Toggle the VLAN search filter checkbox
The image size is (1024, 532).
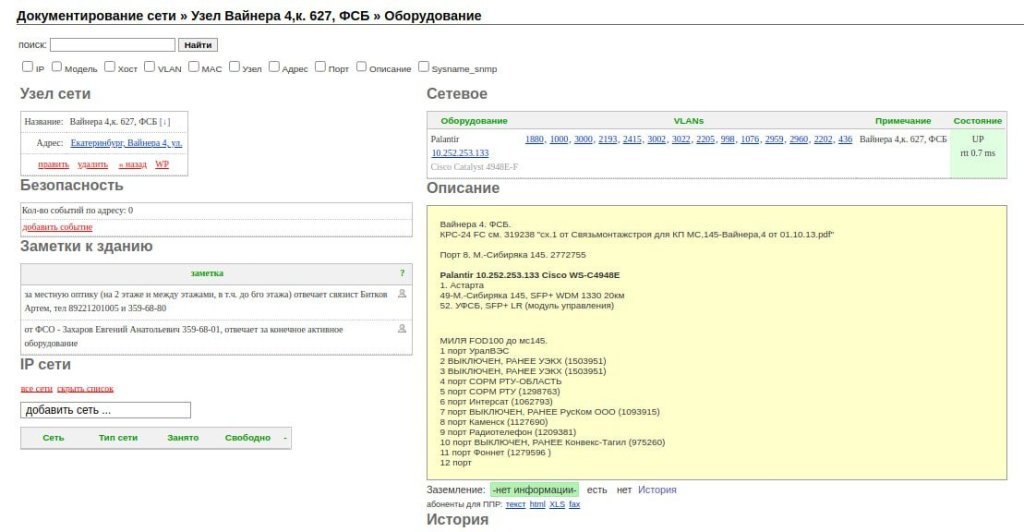coord(149,68)
